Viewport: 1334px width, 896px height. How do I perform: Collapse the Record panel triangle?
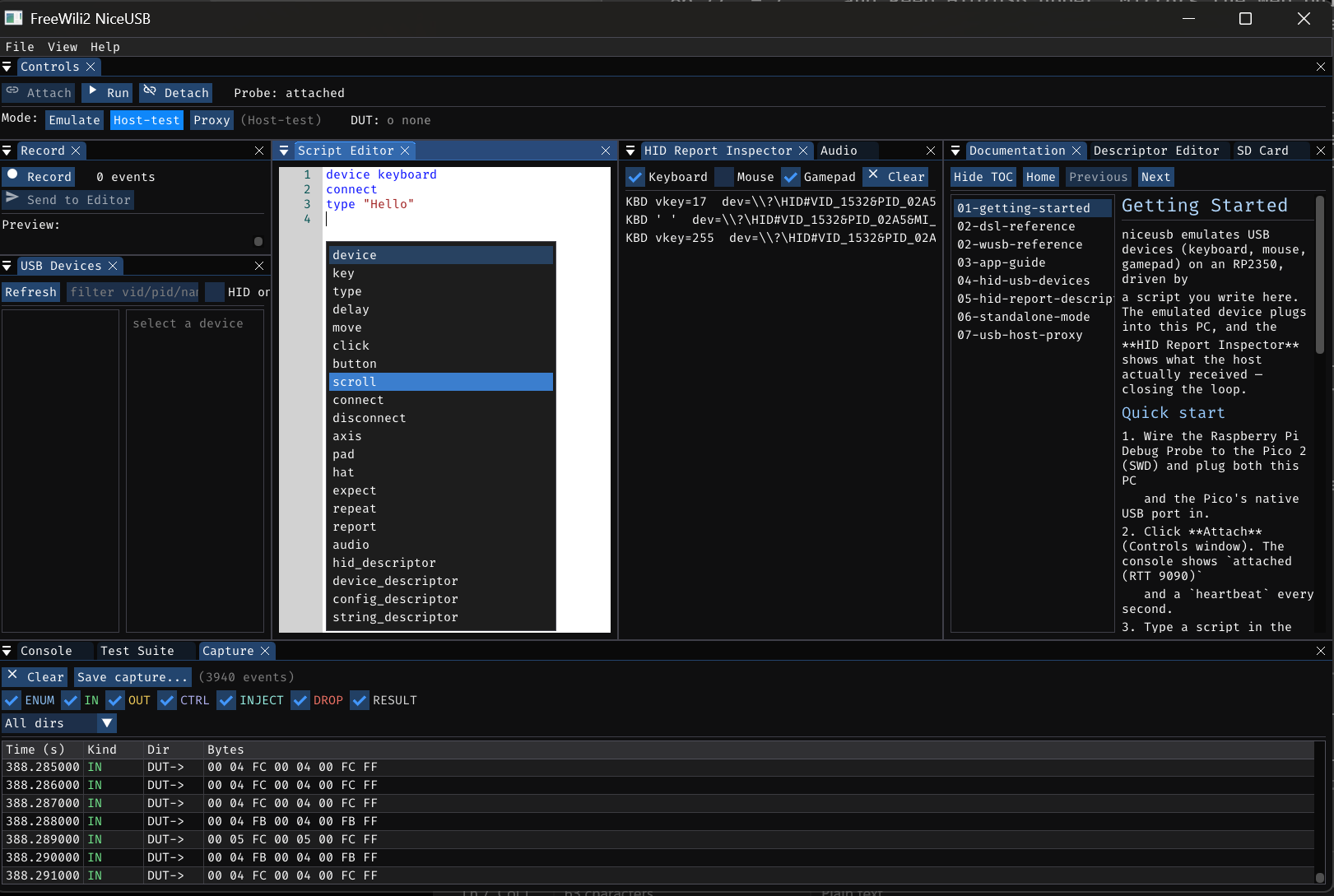pyautogui.click(x=7, y=151)
